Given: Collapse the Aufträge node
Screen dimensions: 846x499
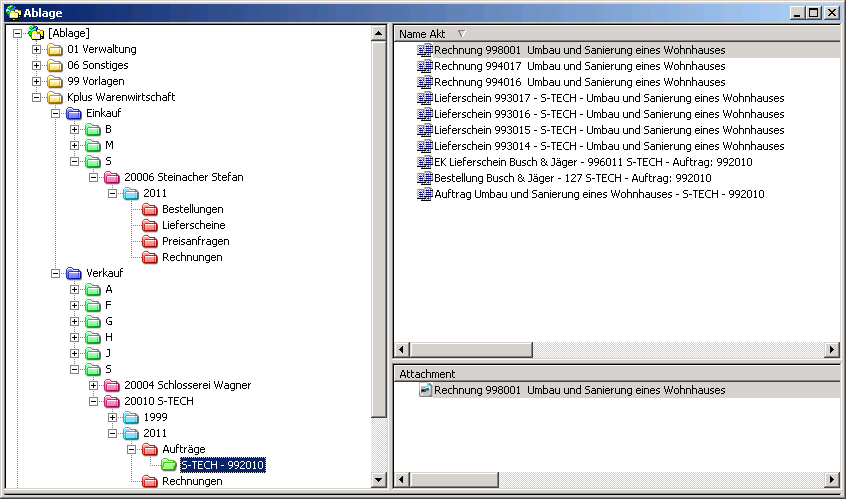Looking at the screenshot, I should pyautogui.click(x=131, y=449).
